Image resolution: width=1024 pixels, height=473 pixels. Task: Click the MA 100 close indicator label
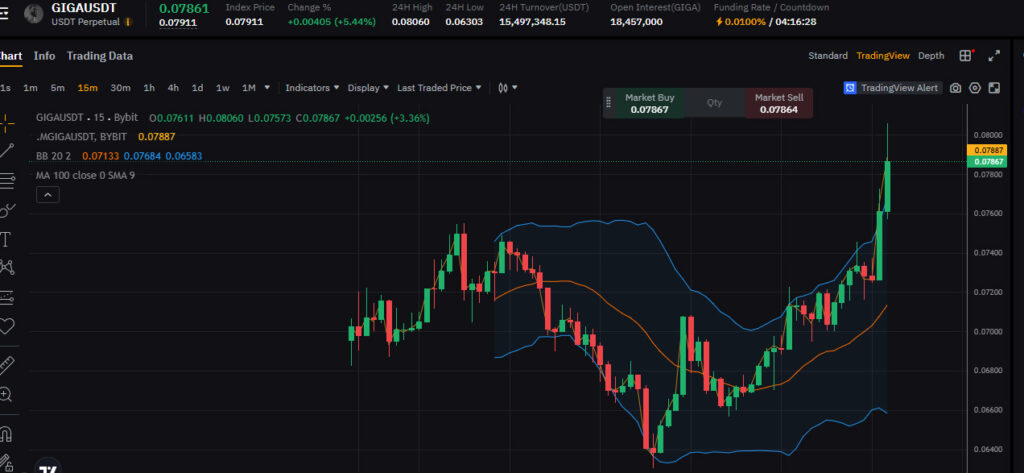point(86,175)
